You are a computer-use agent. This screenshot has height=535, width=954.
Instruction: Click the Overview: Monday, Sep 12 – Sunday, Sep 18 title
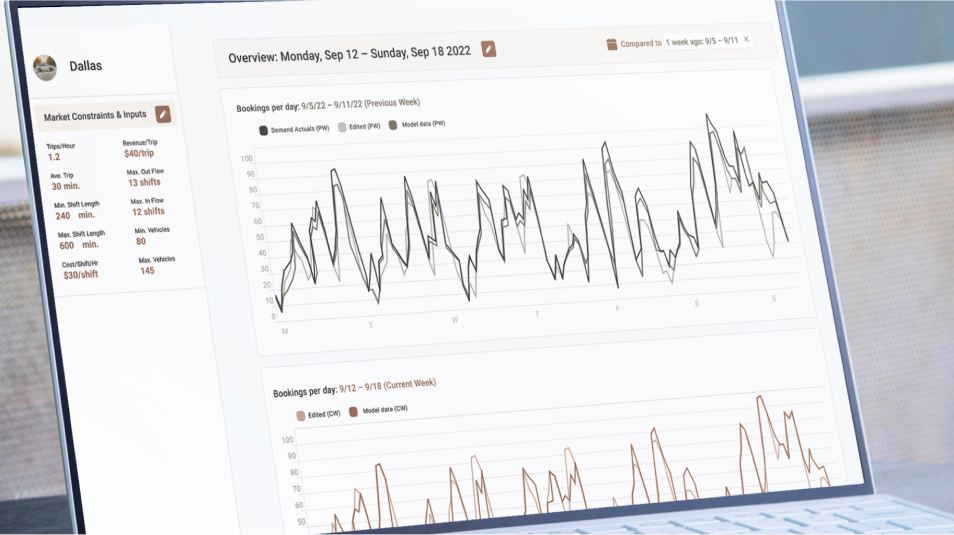click(x=349, y=56)
